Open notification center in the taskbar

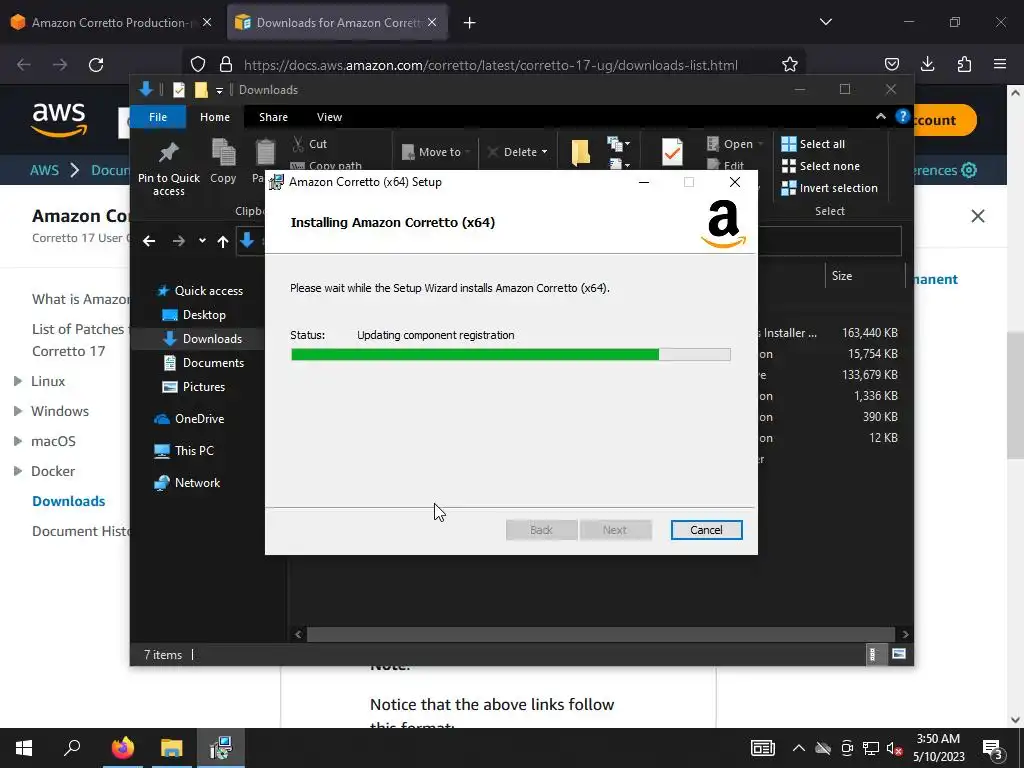point(993,750)
